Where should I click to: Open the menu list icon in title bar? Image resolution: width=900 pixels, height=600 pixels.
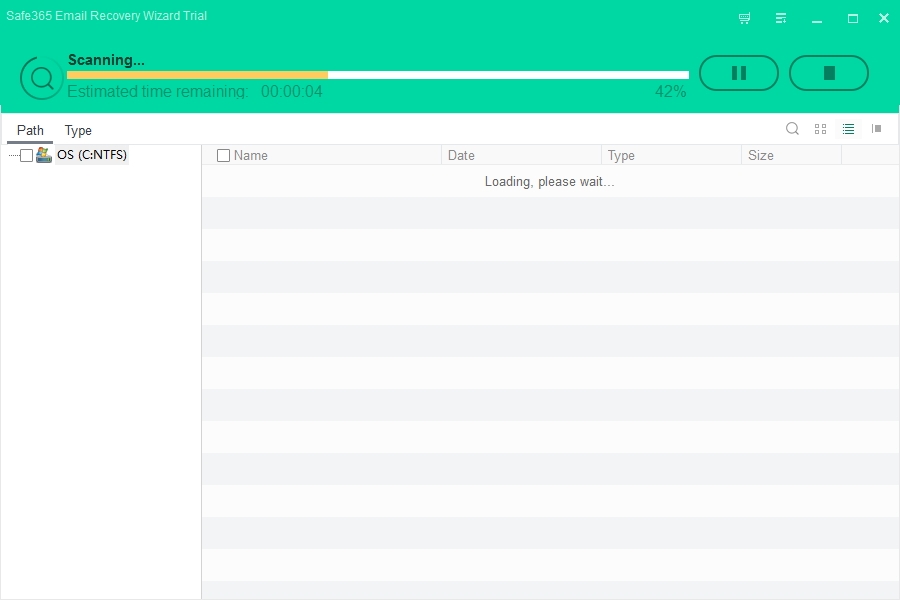781,18
